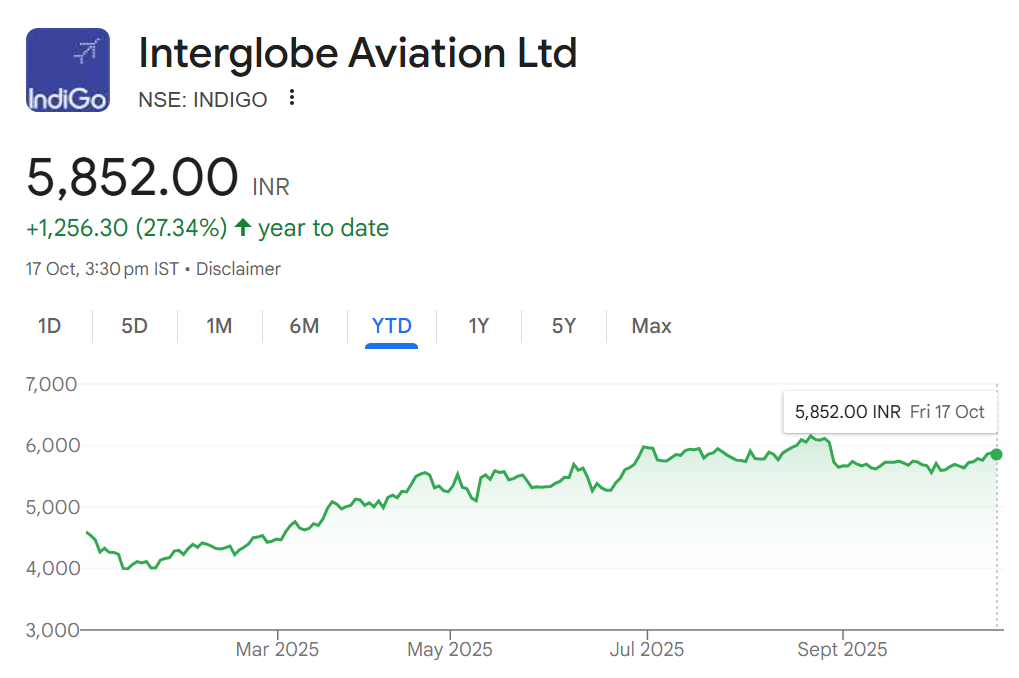Click the Sept 2025 axis label
Image resolution: width=1019 pixels, height=678 pixels.
[x=843, y=650]
